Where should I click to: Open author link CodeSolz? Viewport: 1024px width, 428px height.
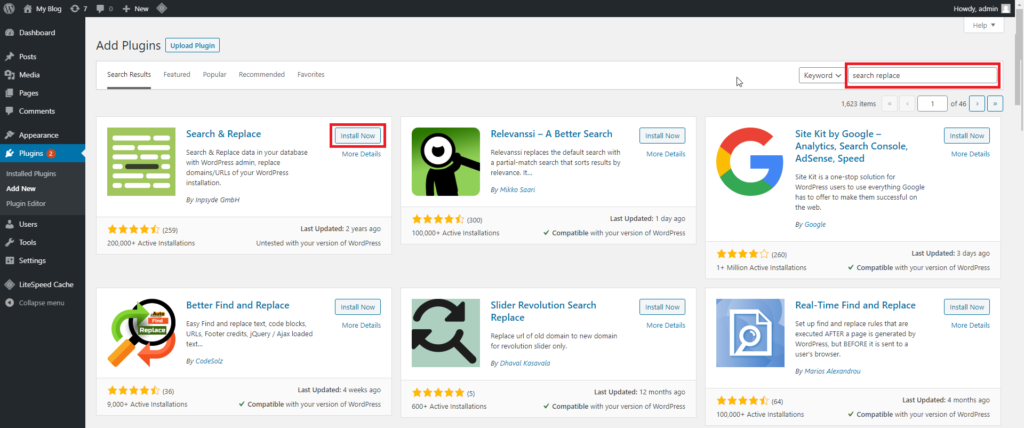[209, 361]
